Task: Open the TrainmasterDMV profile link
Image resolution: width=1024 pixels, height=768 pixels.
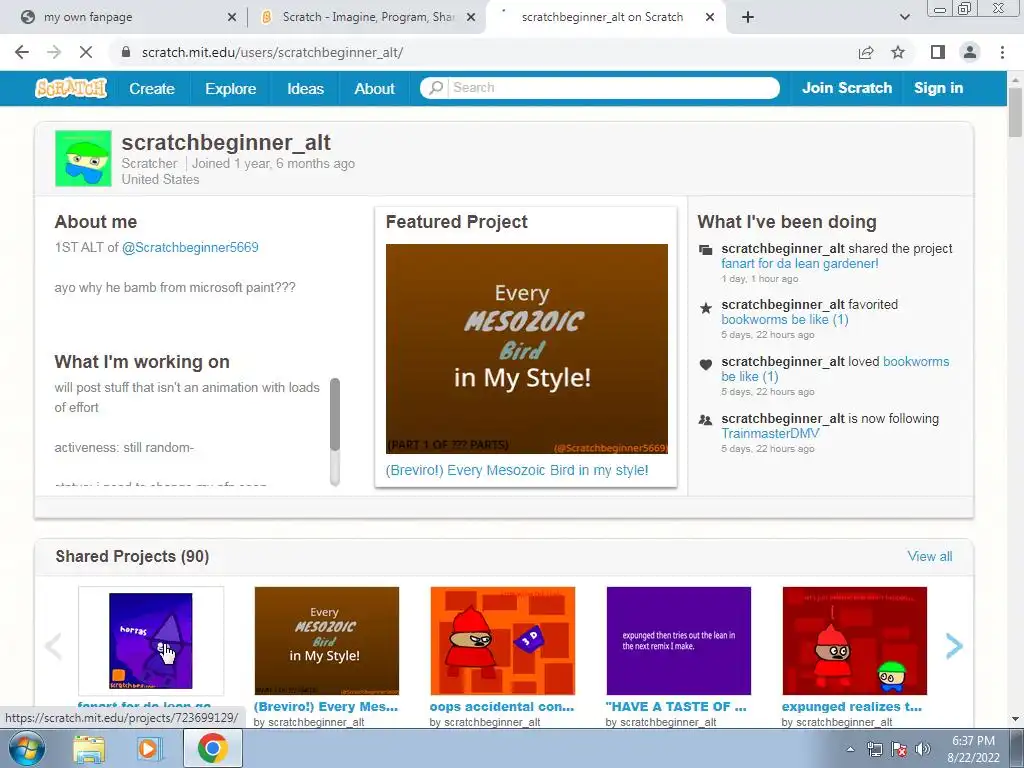Action: [770, 433]
